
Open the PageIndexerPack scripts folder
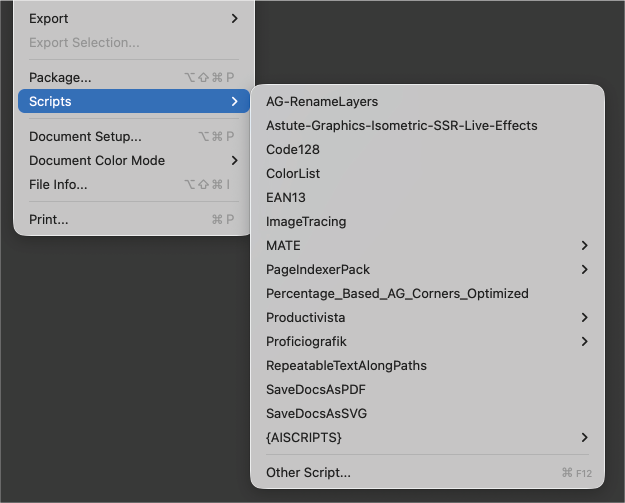(427, 269)
